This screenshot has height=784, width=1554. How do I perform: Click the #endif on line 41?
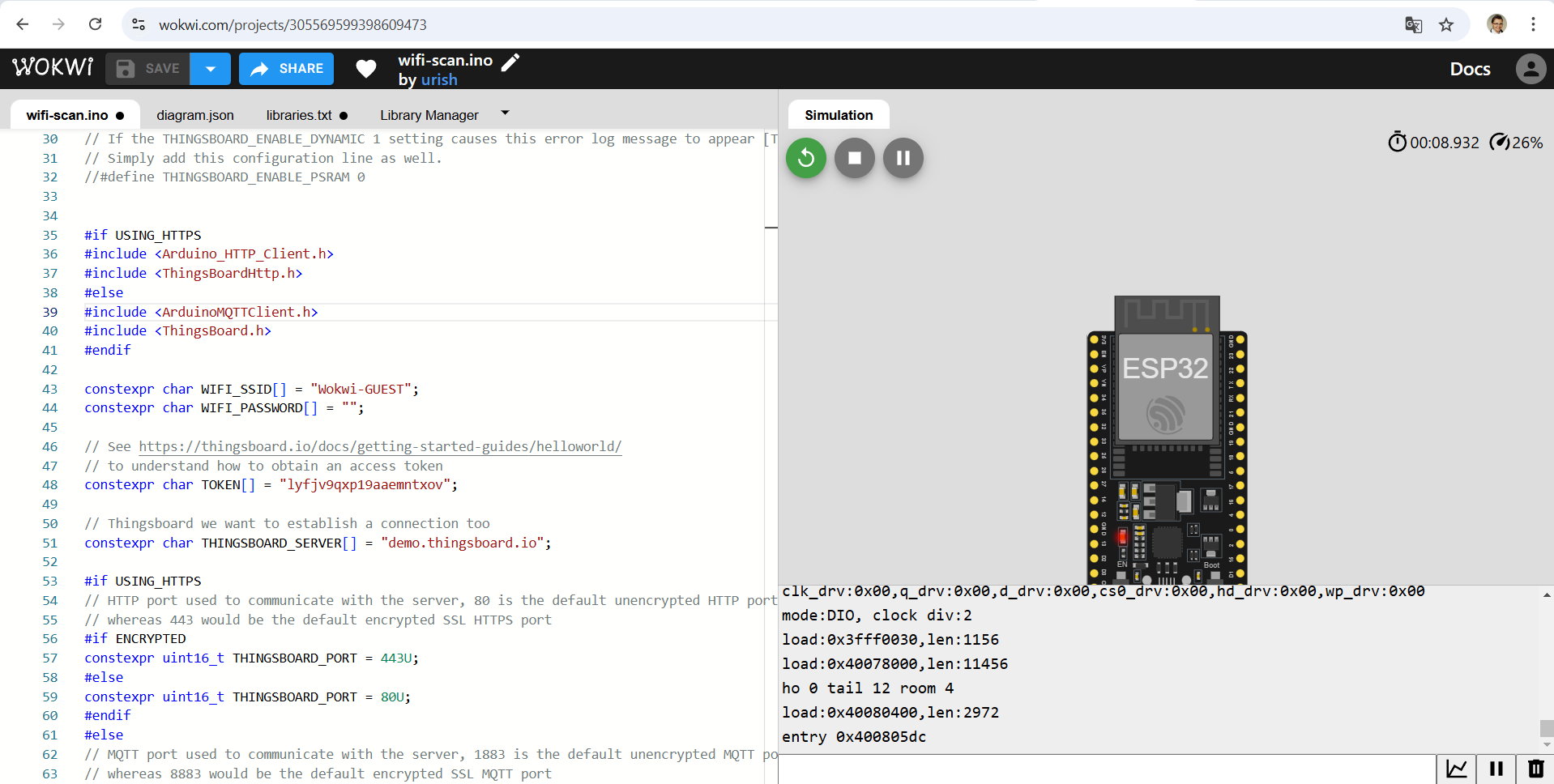pos(108,350)
